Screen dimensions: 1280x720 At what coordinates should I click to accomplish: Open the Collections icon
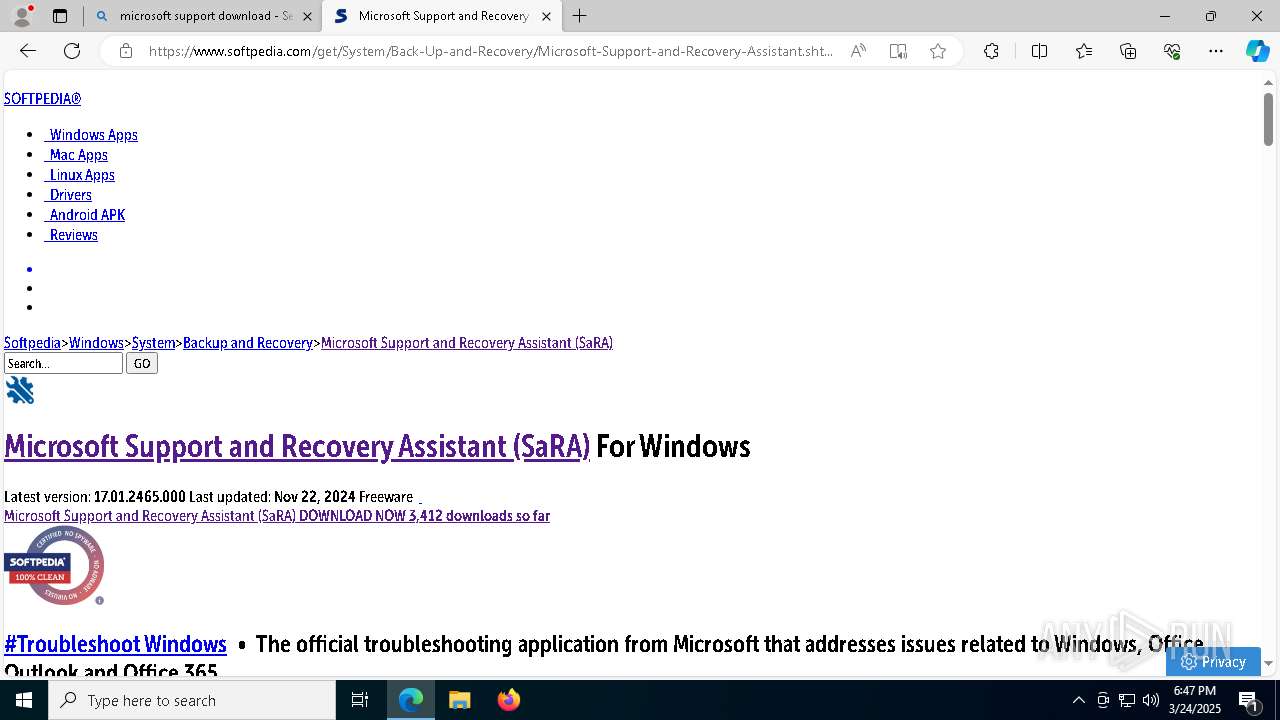pyautogui.click(x=1128, y=51)
